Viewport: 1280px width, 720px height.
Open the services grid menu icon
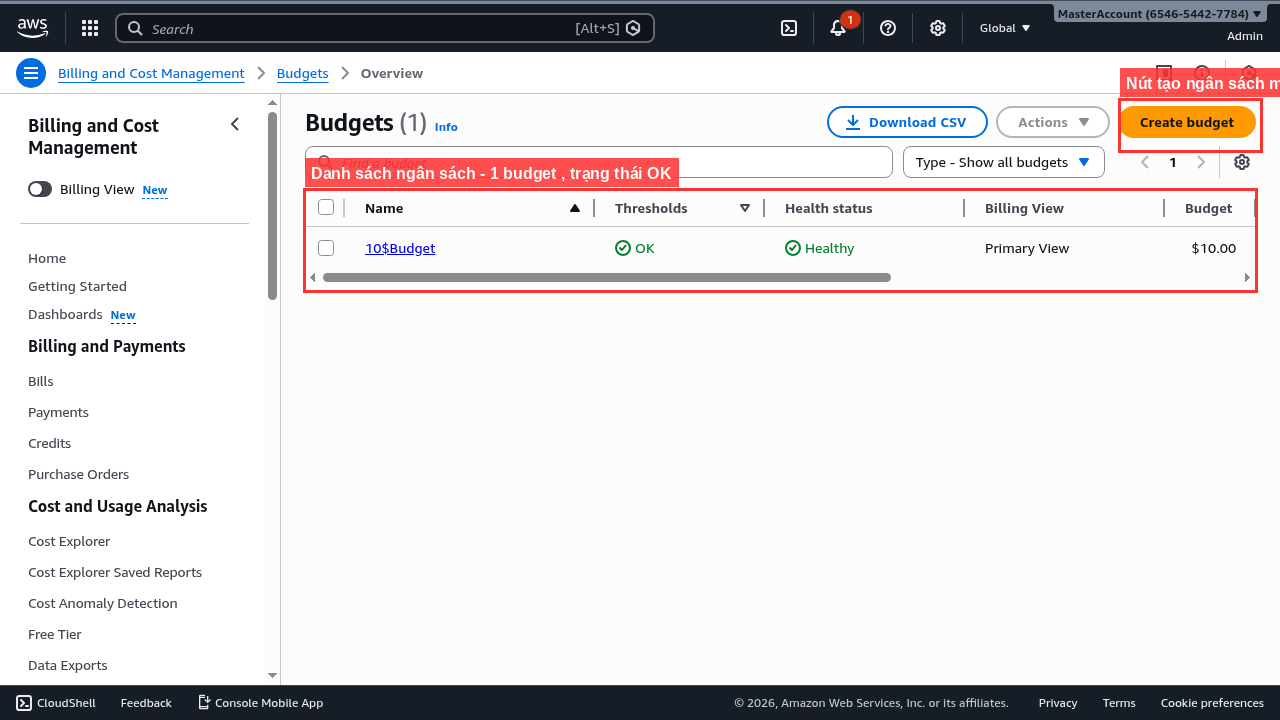tap(90, 28)
